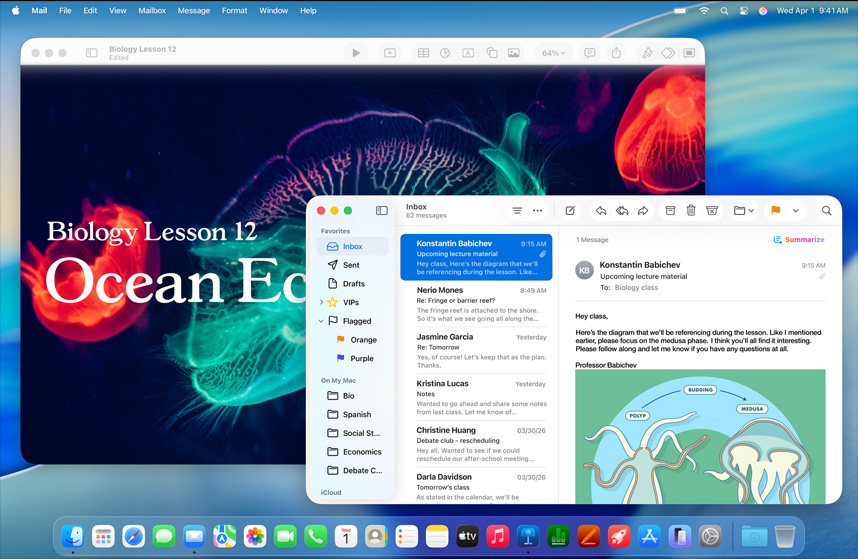Toggle the Keynote Format inspector
Screen dimensions: 858x559
pyautogui.click(x=647, y=53)
